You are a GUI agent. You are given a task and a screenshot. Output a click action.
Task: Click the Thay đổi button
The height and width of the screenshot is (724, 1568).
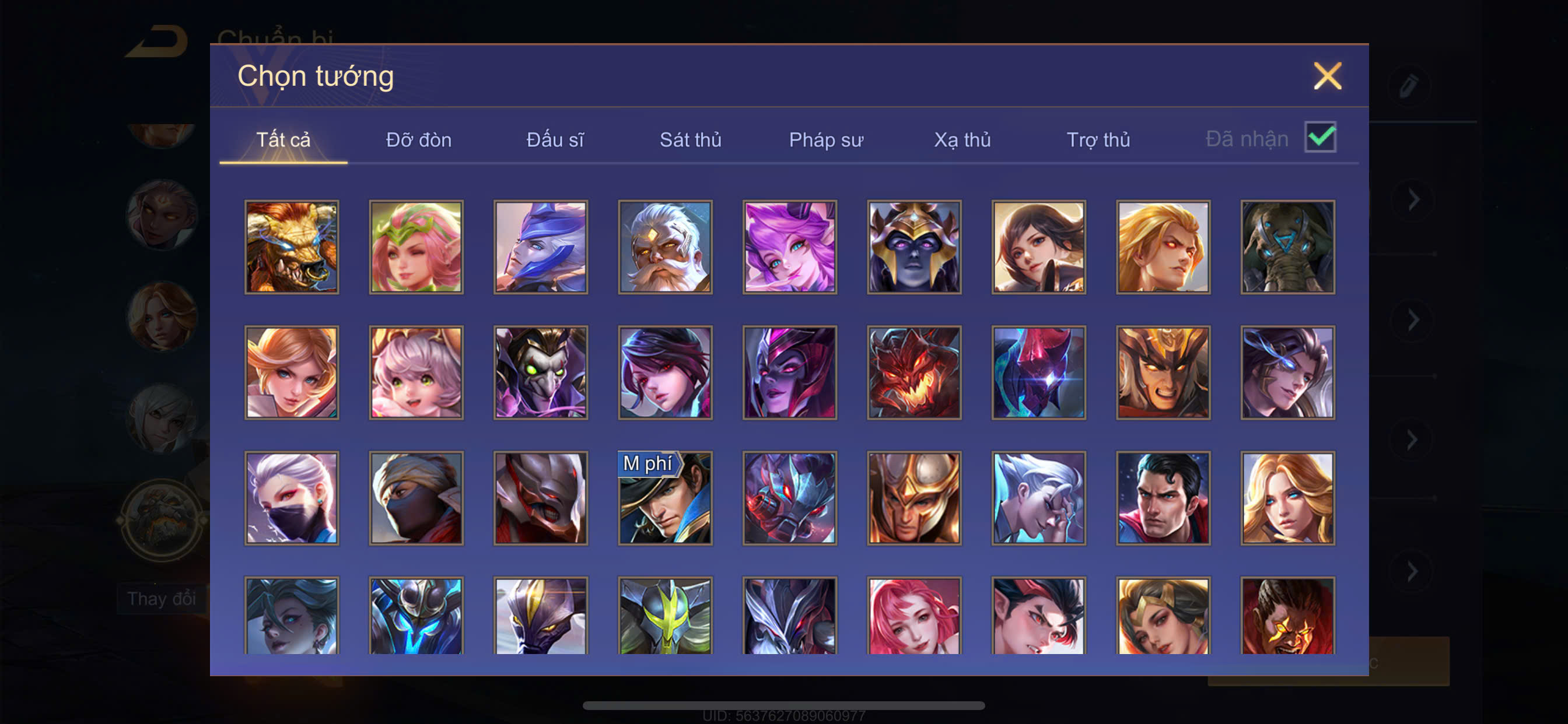tap(162, 599)
